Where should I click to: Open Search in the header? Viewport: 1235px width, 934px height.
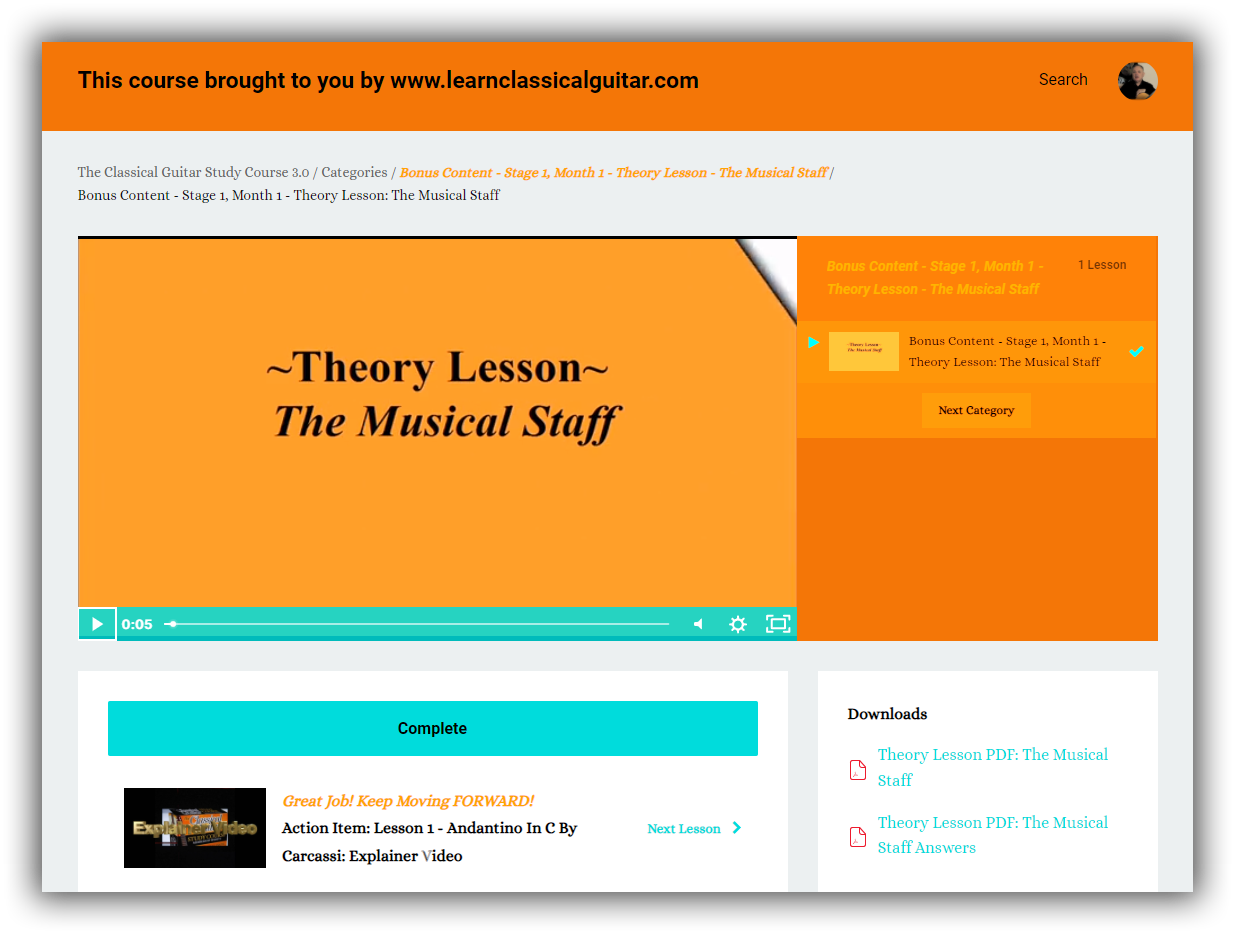1062,80
